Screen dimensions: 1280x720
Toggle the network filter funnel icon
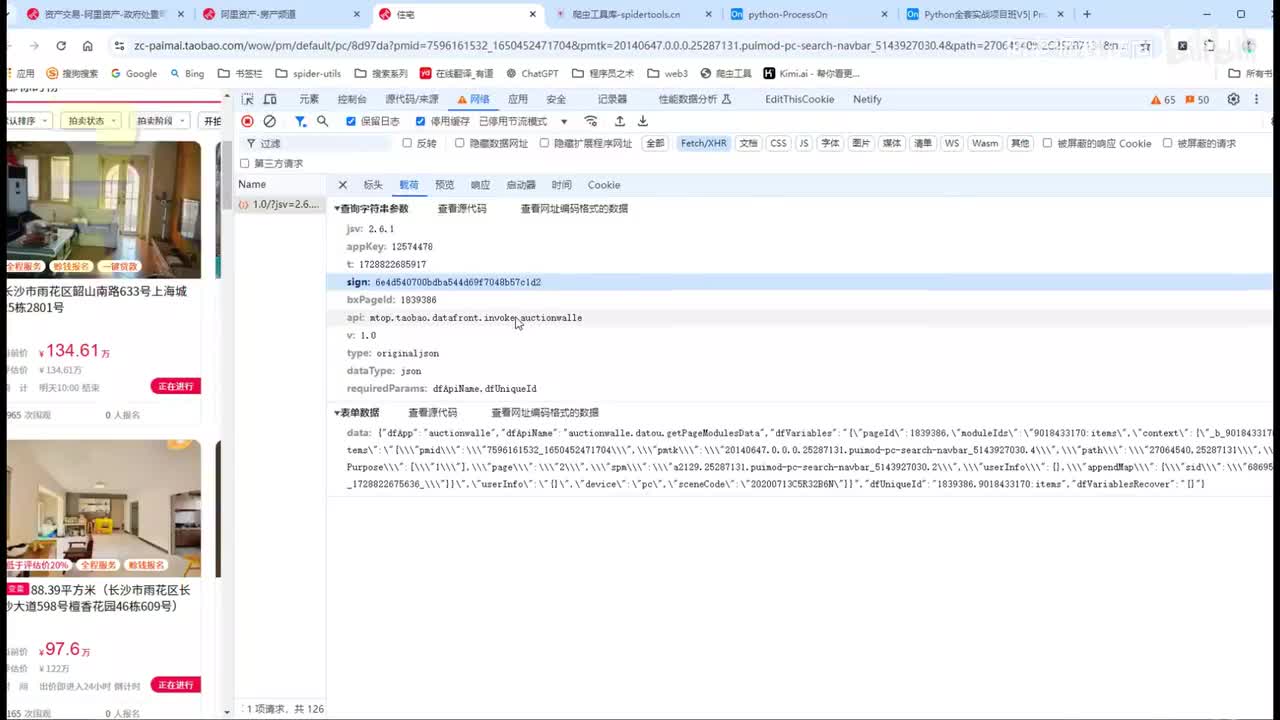click(x=300, y=121)
